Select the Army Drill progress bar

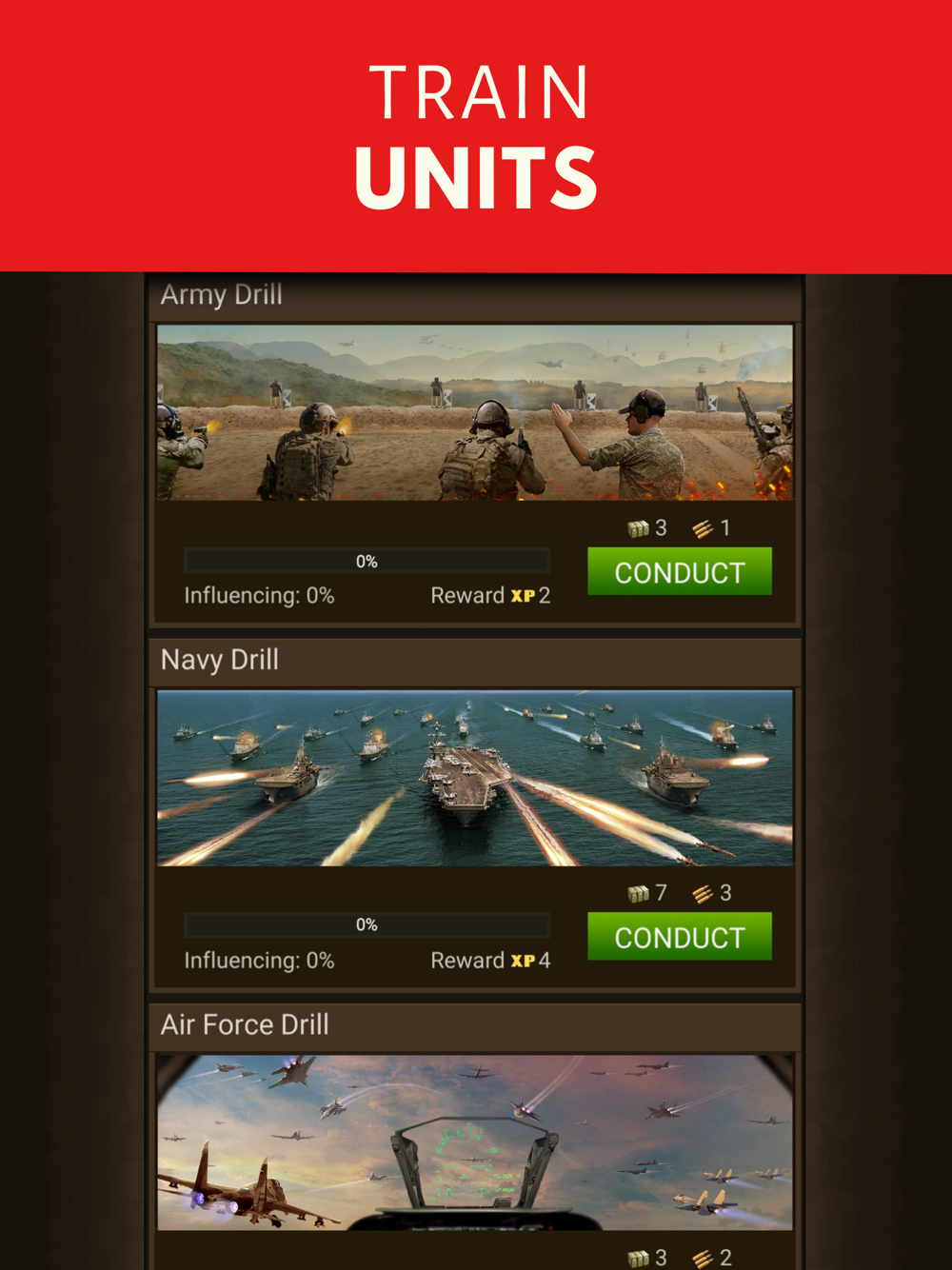pyautogui.click(x=367, y=561)
